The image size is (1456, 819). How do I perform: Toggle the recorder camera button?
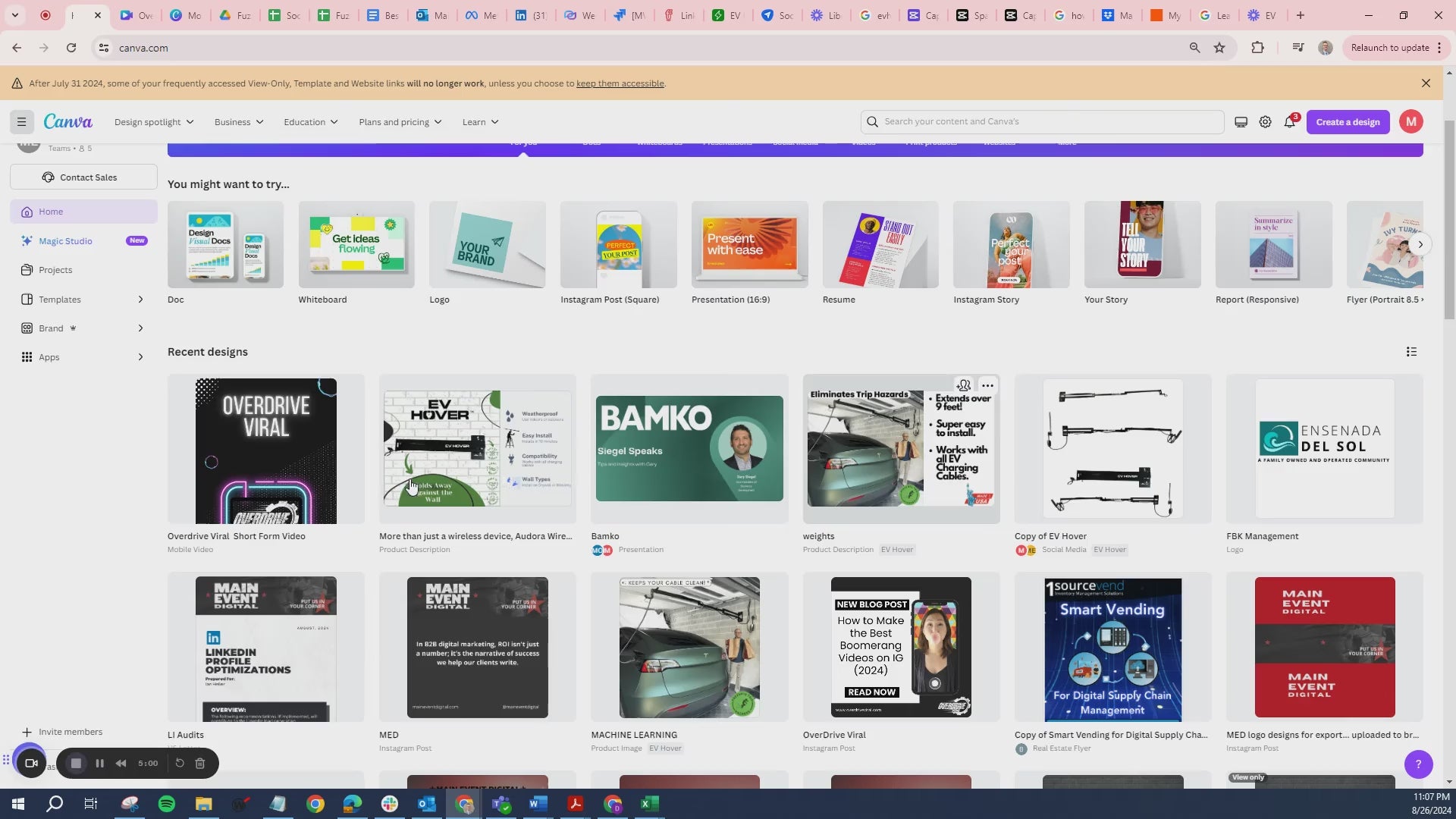(31, 764)
